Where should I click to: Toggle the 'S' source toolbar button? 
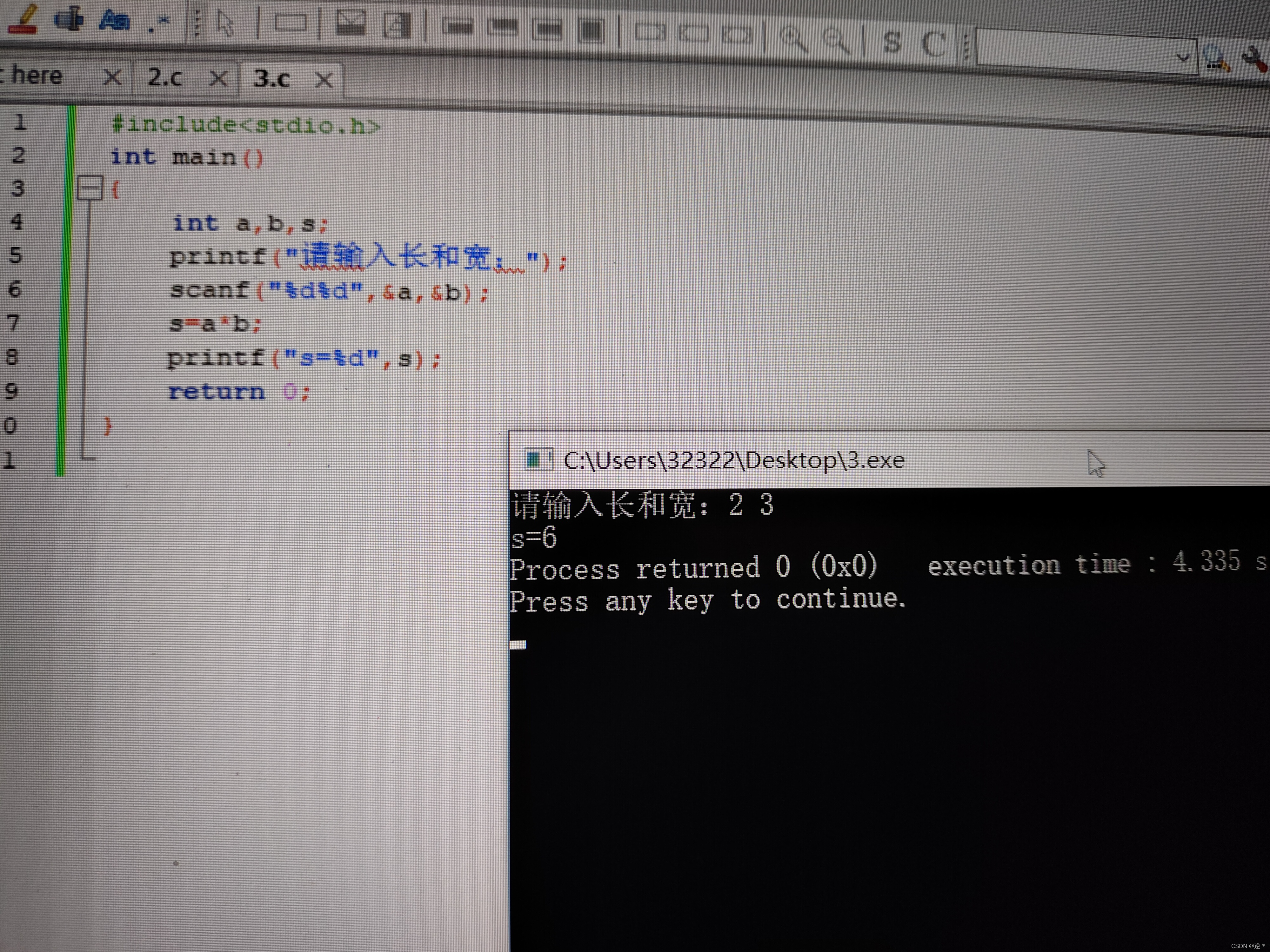pyautogui.click(x=892, y=42)
